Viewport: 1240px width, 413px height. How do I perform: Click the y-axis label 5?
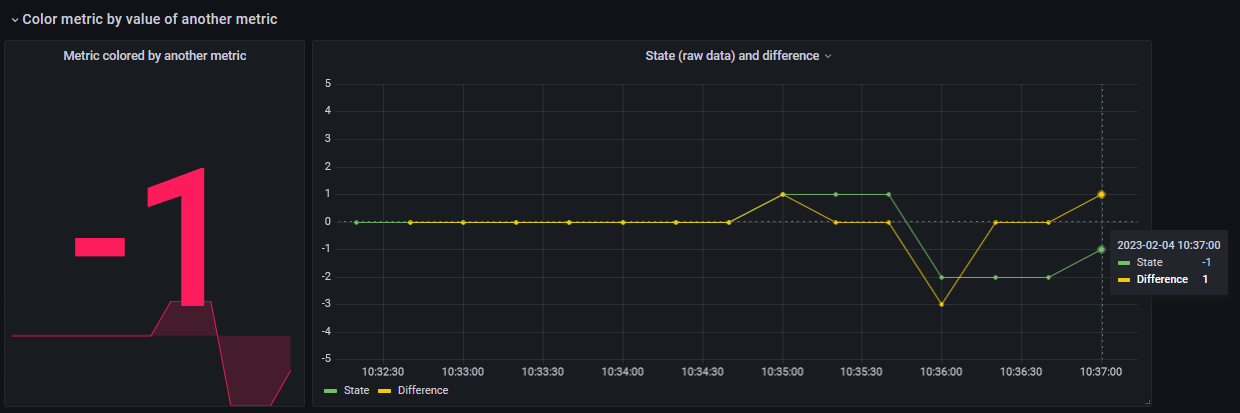click(328, 84)
